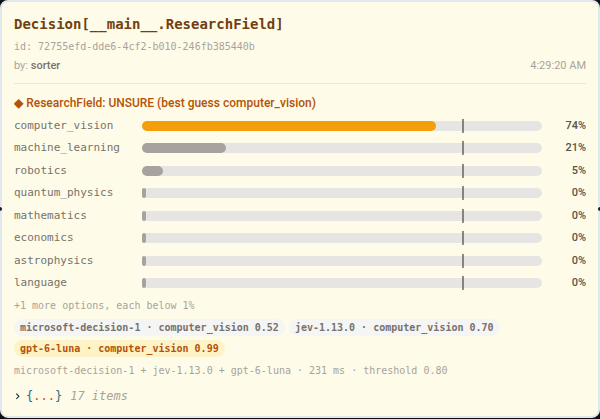Click the 4:29:20 AM timestamp
The height and width of the screenshot is (419, 600).
(558, 65)
